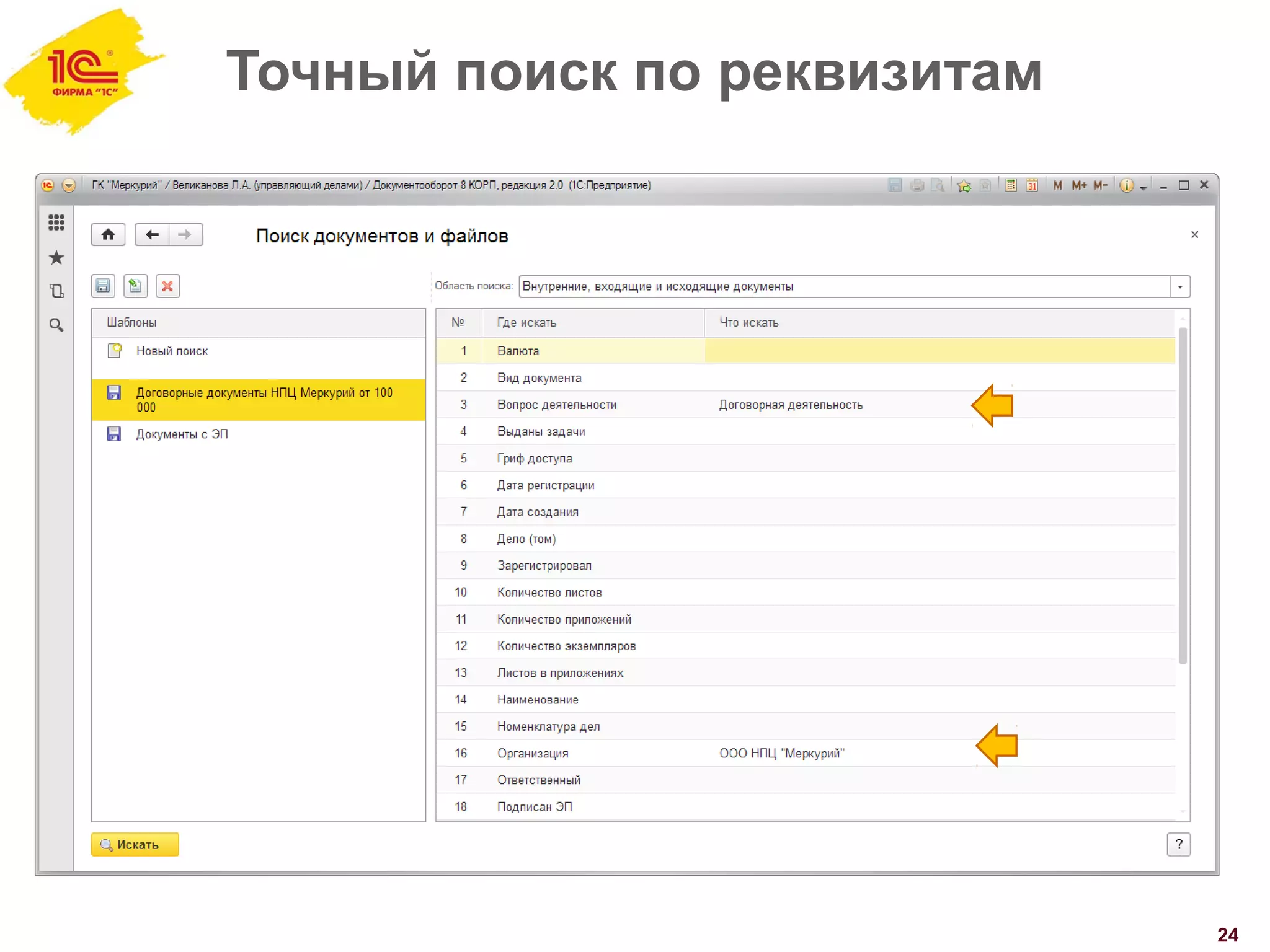Select the 'Количество листов' row
This screenshot has width=1270, height=952.
click(x=806, y=593)
